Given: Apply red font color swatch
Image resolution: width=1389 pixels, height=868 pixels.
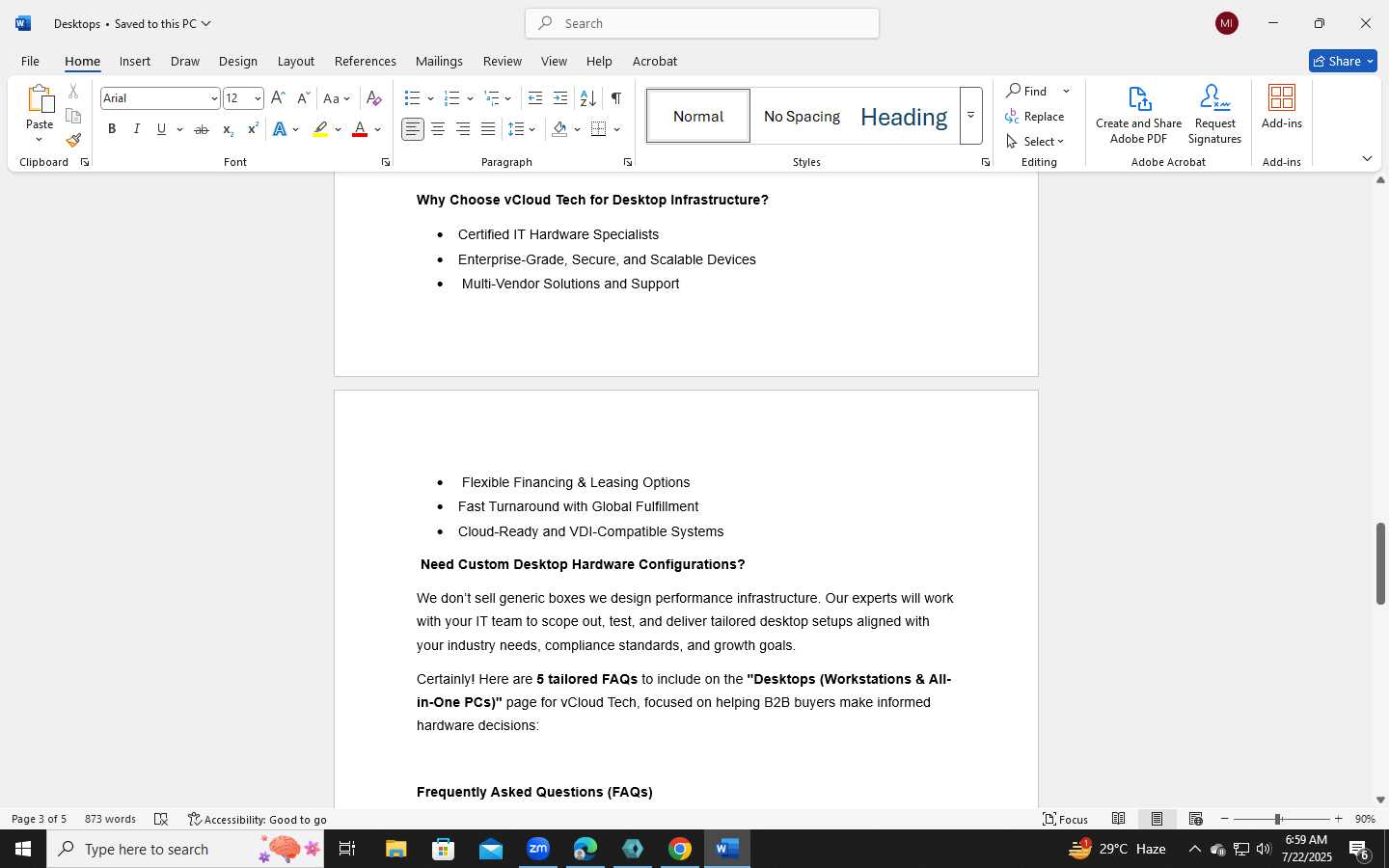Looking at the screenshot, I should click(360, 129).
